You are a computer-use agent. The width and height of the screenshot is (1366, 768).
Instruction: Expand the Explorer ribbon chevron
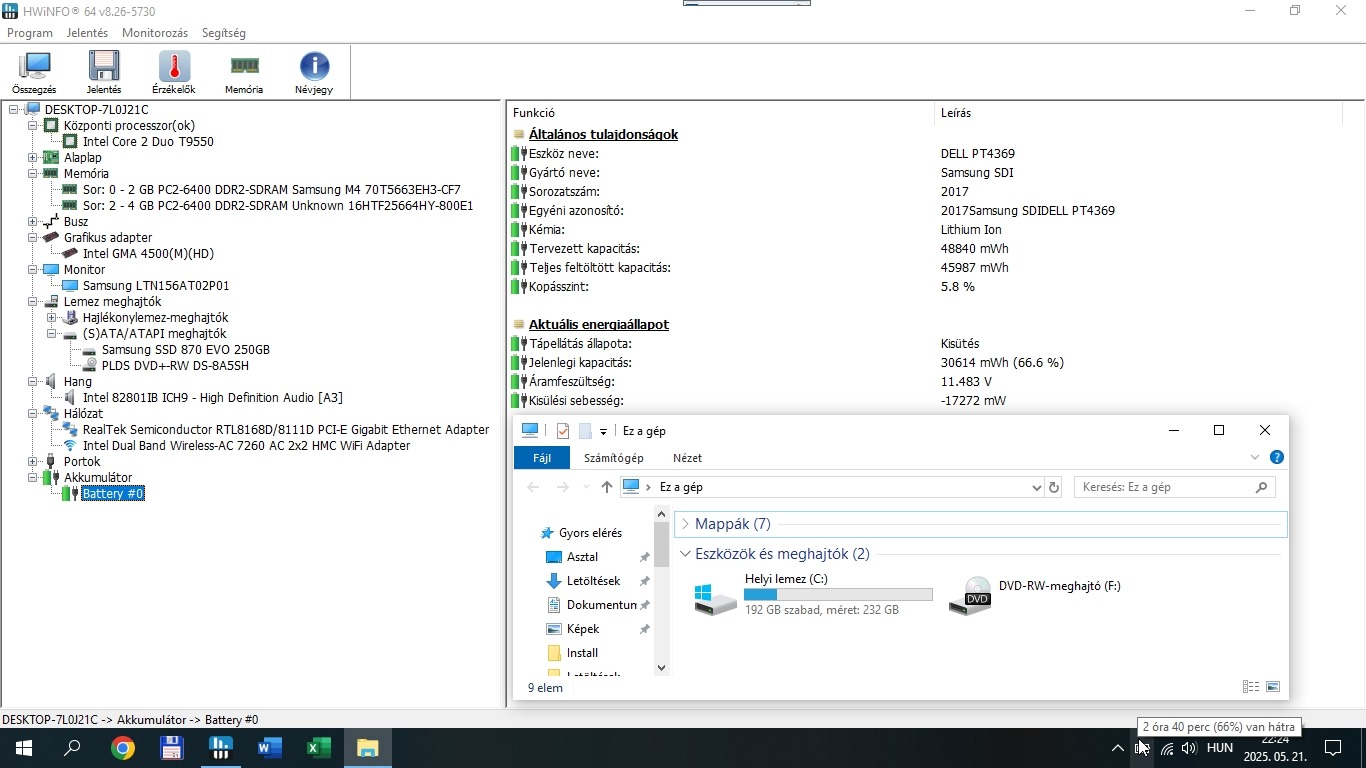(1255, 458)
